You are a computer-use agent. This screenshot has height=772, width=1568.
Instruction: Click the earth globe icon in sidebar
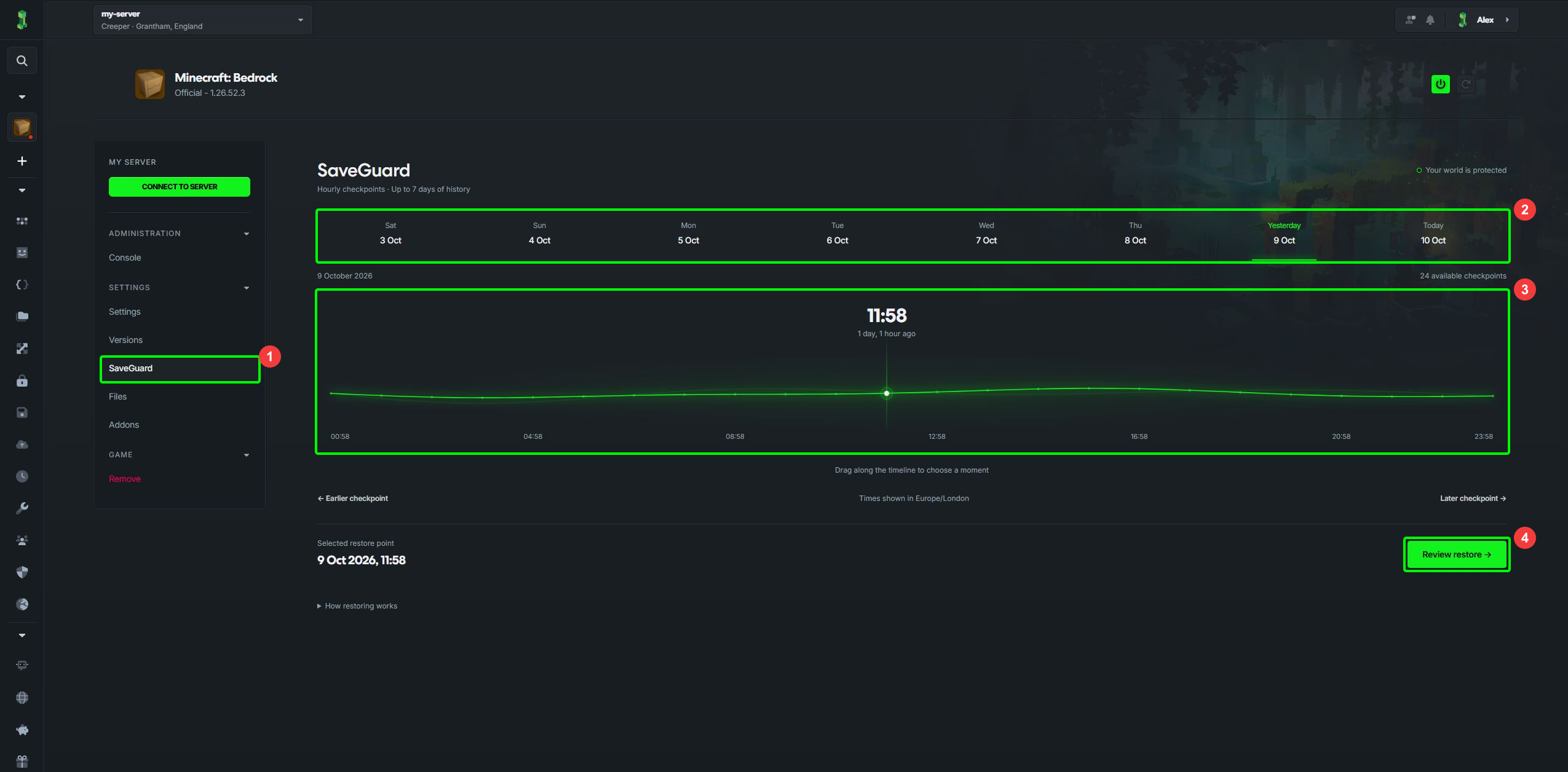point(22,604)
